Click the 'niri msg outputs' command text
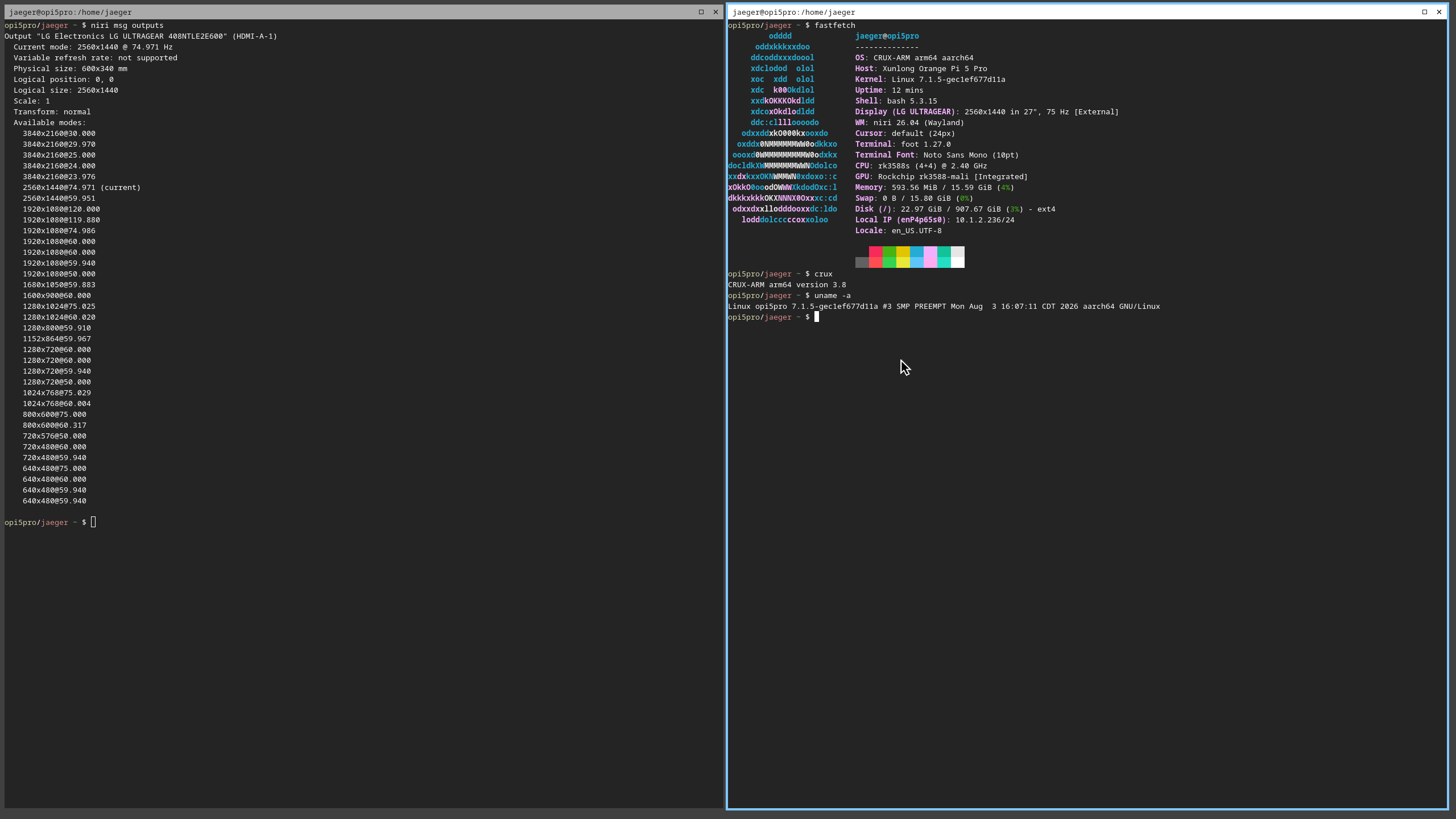Screen dimensions: 1456x819 click(x=127, y=26)
